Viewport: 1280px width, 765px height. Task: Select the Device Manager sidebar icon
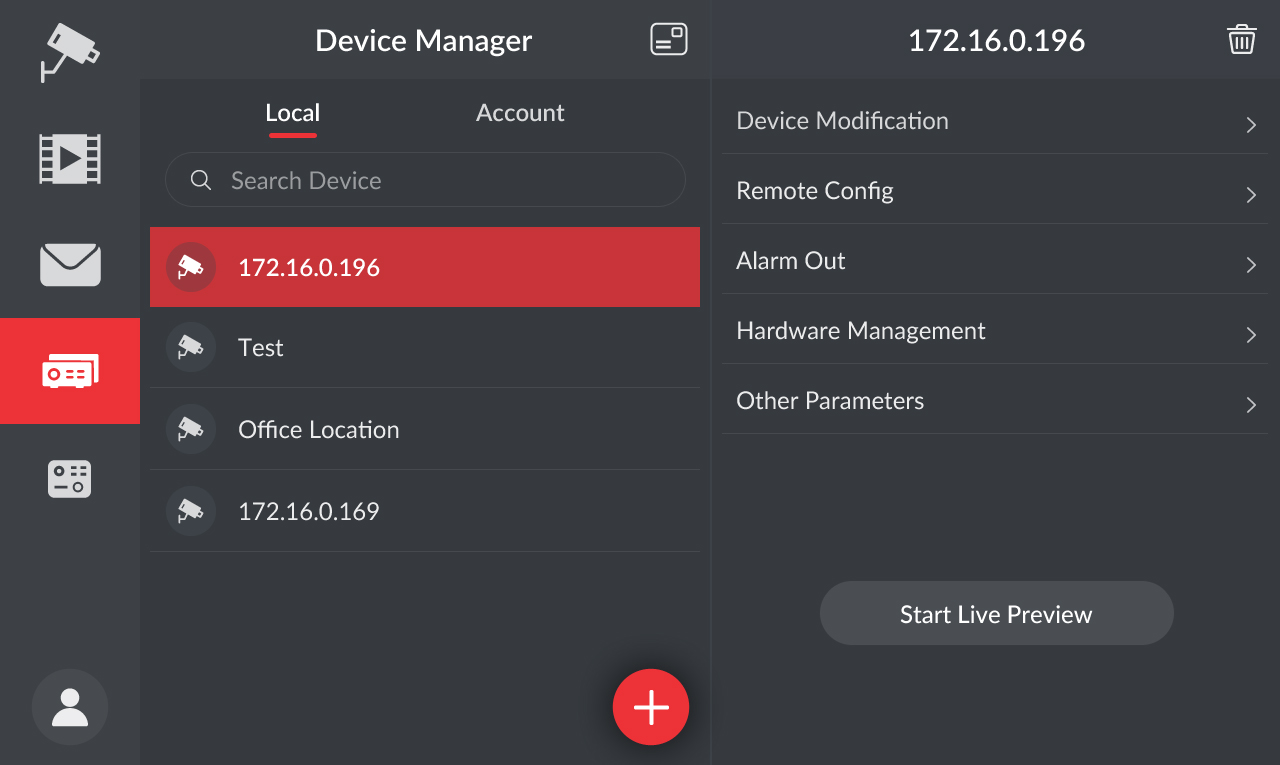coord(69,371)
